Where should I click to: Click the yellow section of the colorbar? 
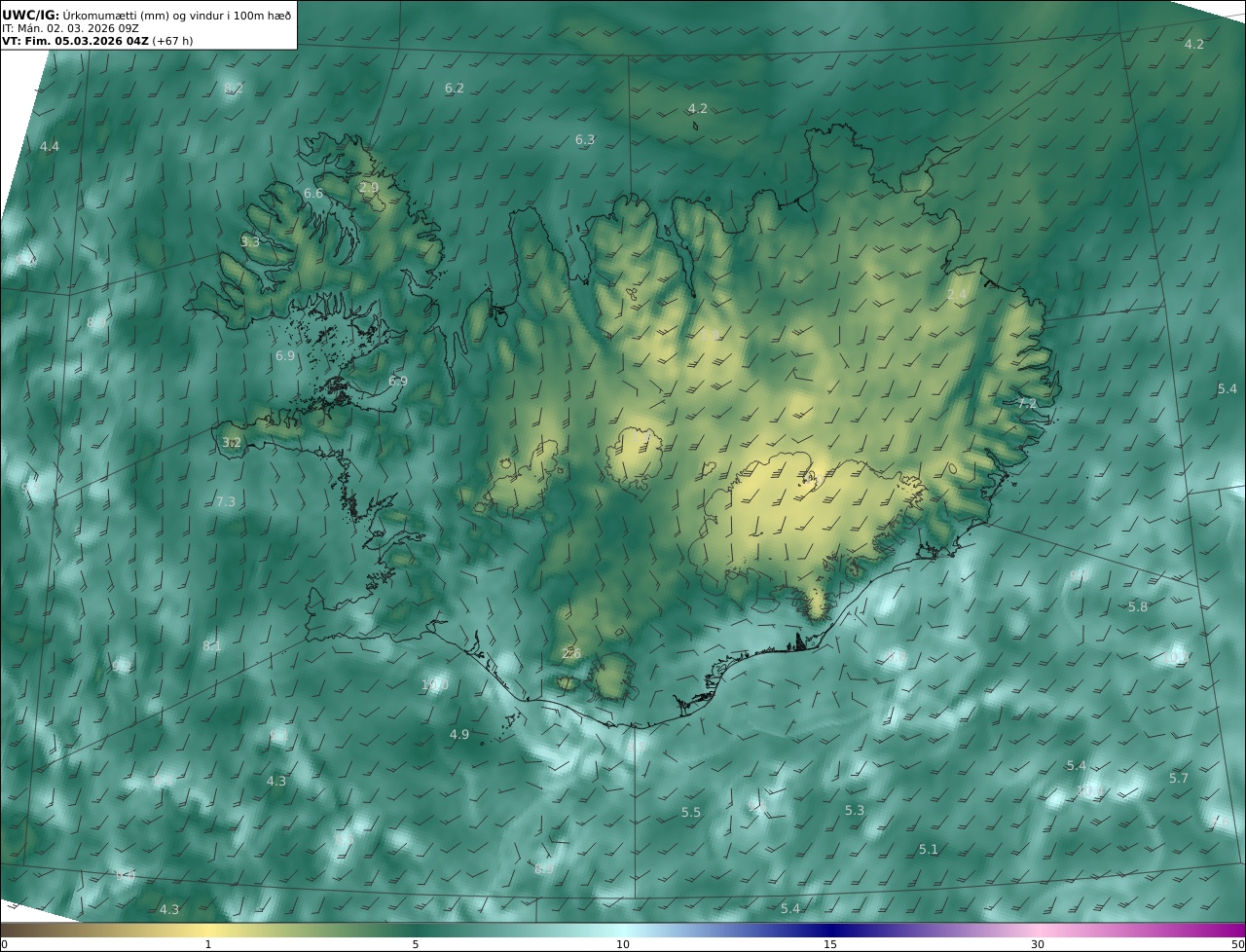(x=209, y=931)
